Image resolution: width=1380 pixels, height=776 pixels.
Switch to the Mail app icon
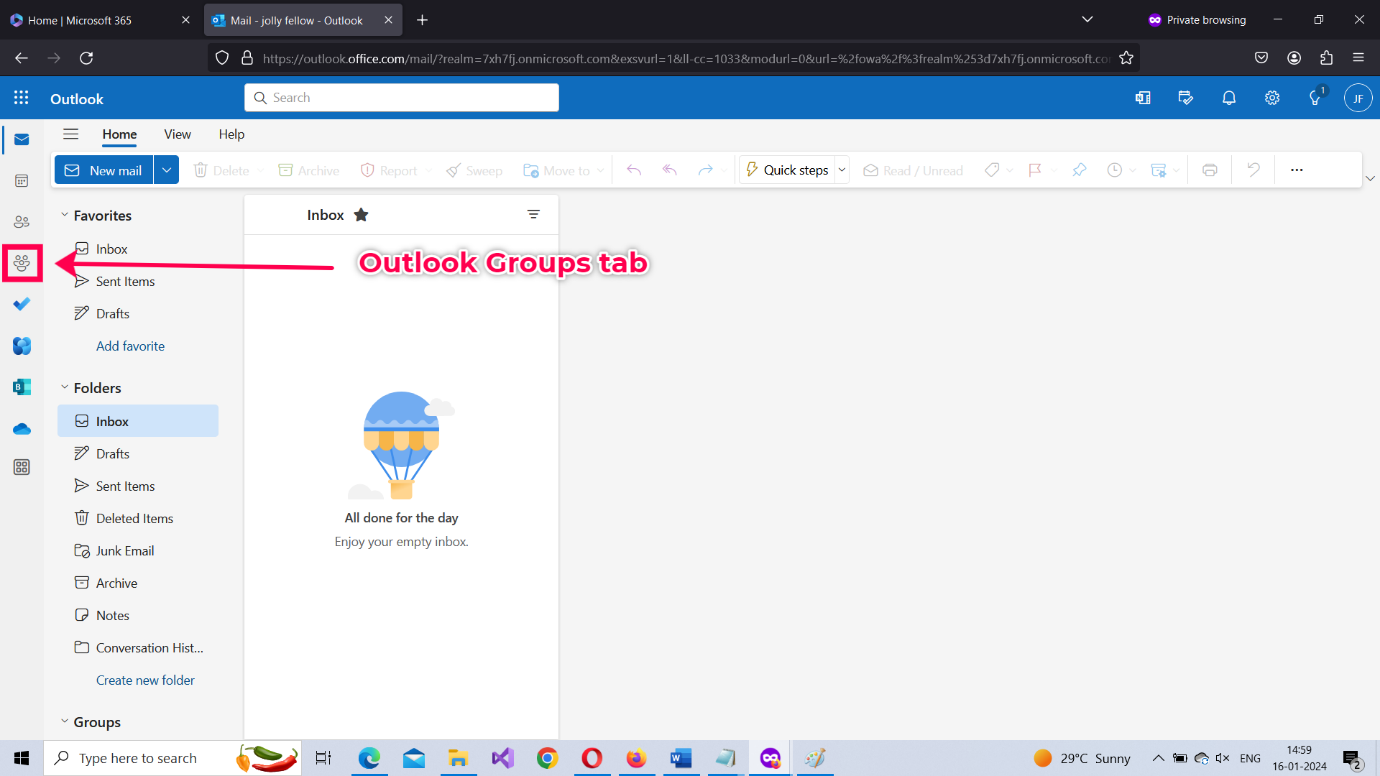click(x=21, y=139)
